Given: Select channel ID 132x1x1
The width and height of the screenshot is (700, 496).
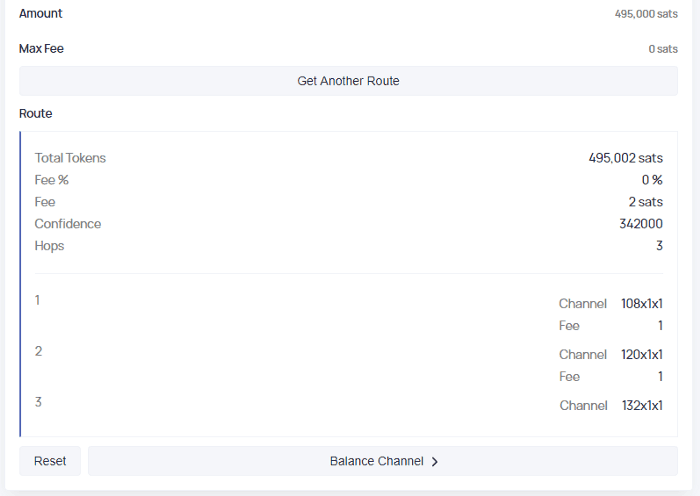Looking at the screenshot, I should click(x=642, y=405).
